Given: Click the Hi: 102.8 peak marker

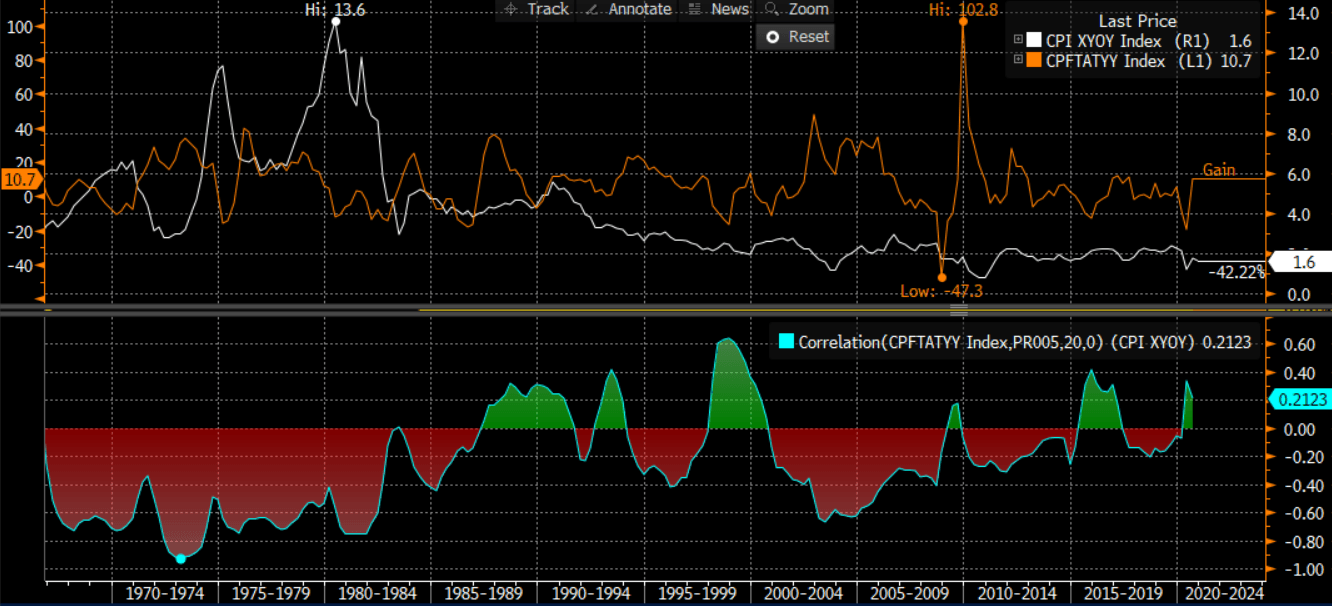Looking at the screenshot, I should 963,20.
